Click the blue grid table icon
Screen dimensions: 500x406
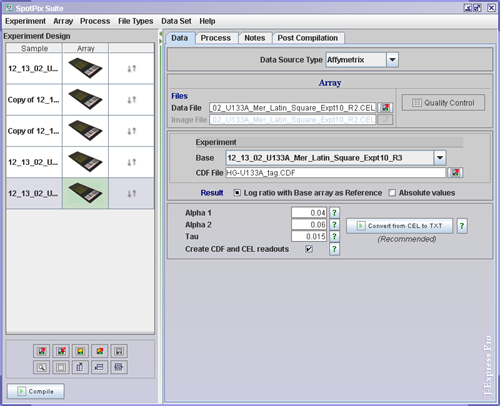119,367
